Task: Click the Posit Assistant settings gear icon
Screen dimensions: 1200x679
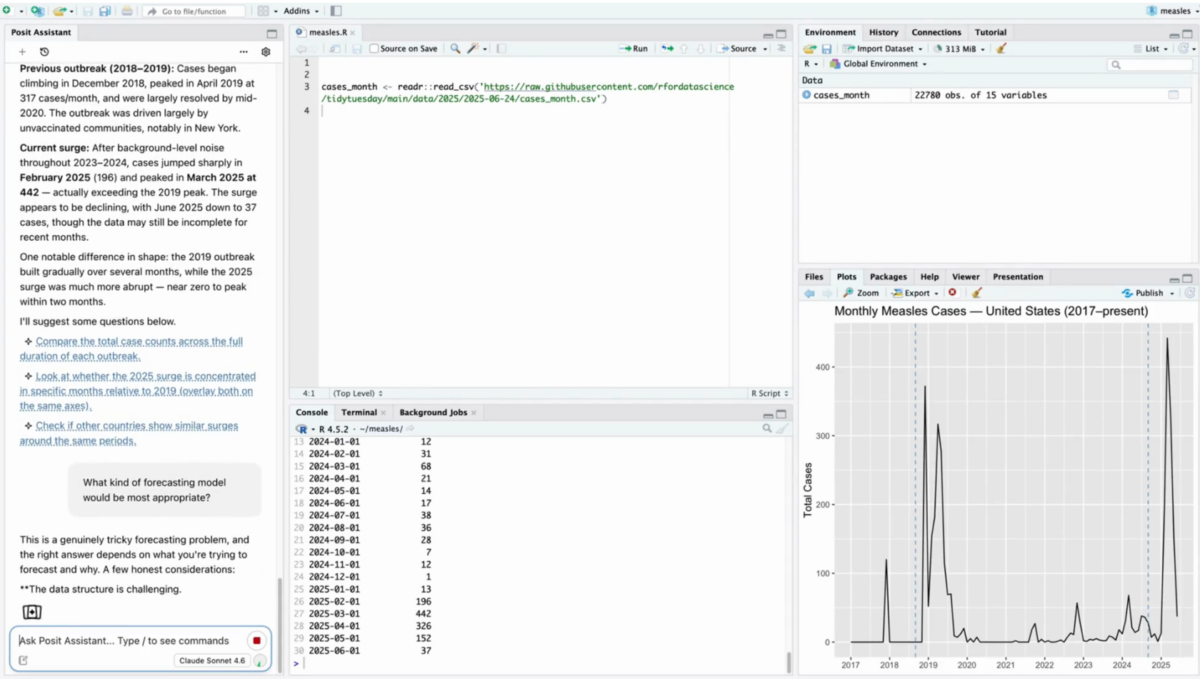Action: click(x=266, y=52)
